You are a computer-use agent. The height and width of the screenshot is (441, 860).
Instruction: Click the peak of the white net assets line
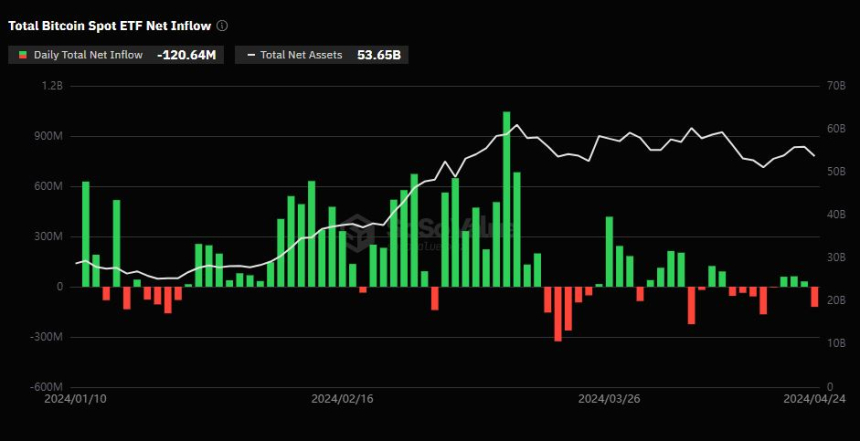click(515, 125)
